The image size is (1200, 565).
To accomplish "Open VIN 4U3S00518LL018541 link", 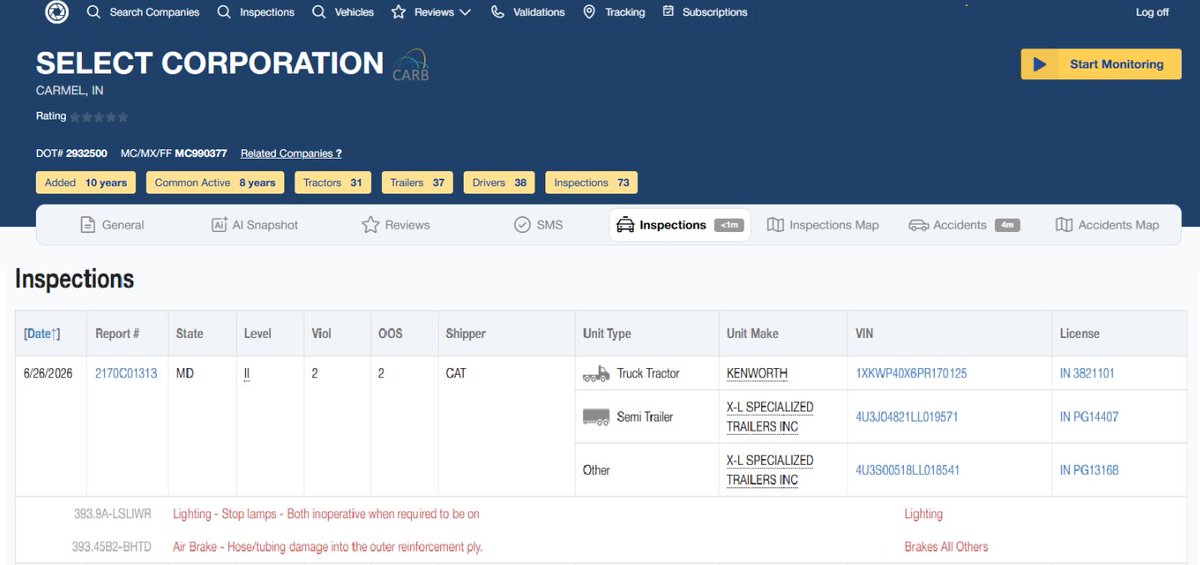I will point(908,470).
